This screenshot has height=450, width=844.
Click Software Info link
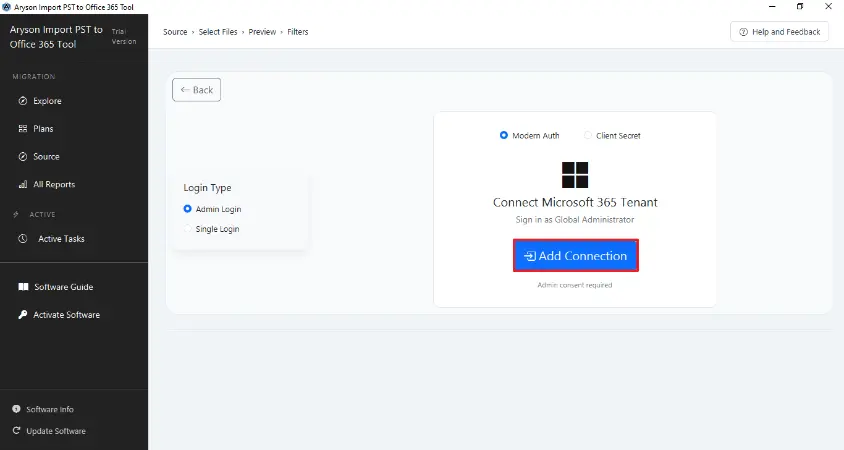[x=50, y=409]
